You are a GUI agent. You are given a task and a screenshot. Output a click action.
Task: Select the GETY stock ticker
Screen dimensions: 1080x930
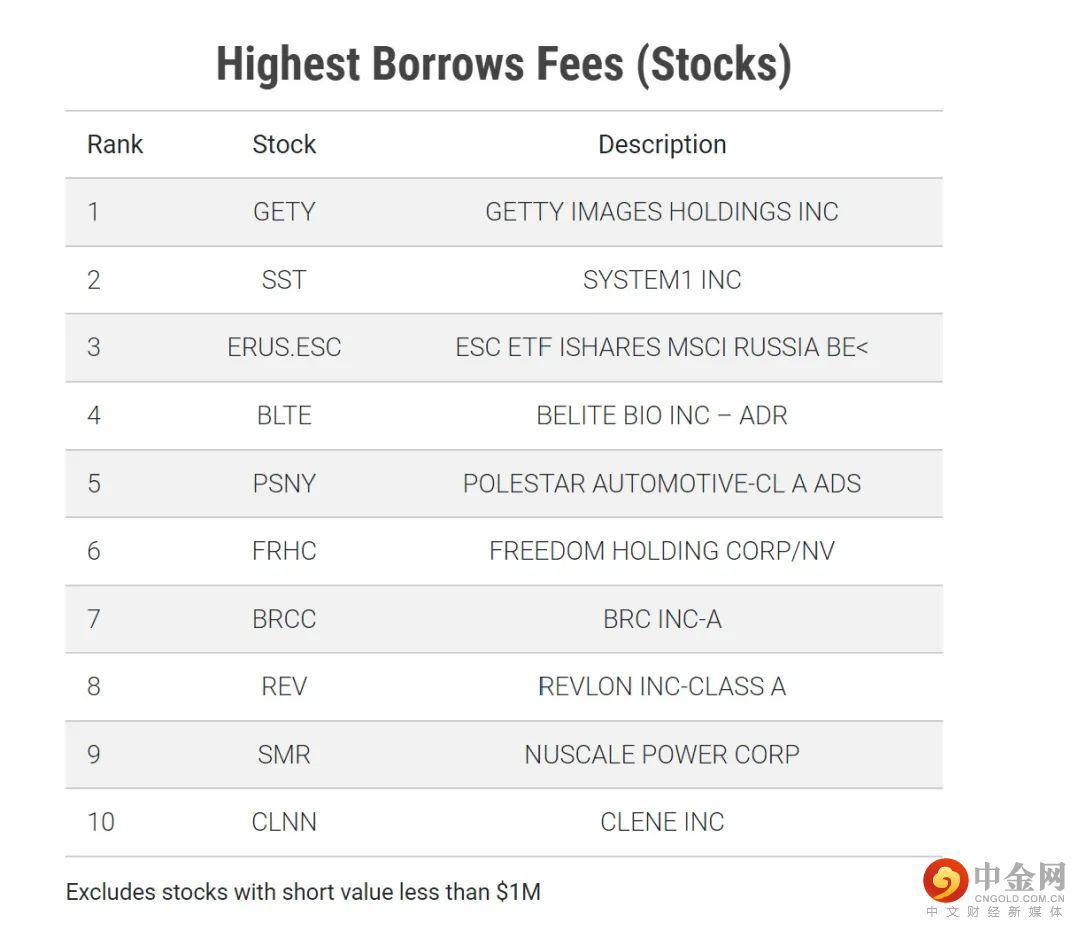pos(284,212)
